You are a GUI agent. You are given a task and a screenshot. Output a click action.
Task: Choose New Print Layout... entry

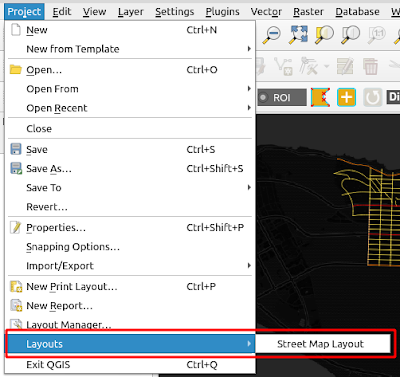click(x=130, y=286)
